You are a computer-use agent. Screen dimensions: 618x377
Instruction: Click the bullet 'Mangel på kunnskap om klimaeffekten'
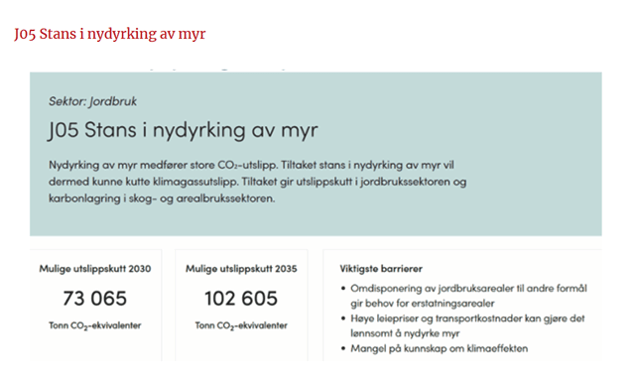[439, 348]
